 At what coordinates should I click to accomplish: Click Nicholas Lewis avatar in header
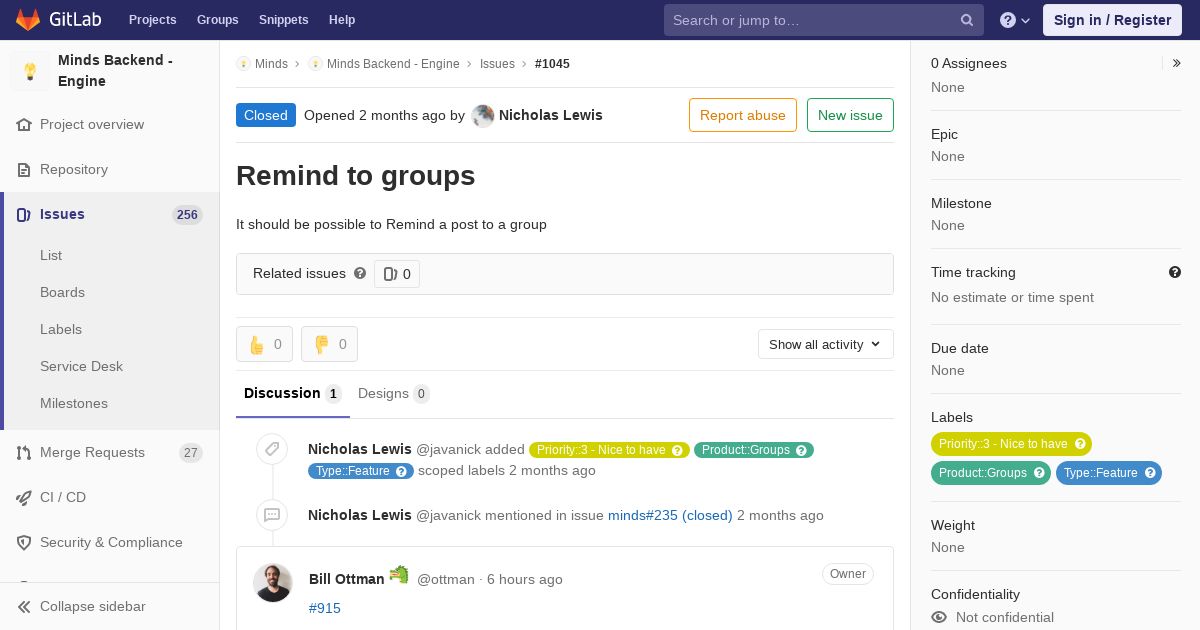pyautogui.click(x=483, y=116)
